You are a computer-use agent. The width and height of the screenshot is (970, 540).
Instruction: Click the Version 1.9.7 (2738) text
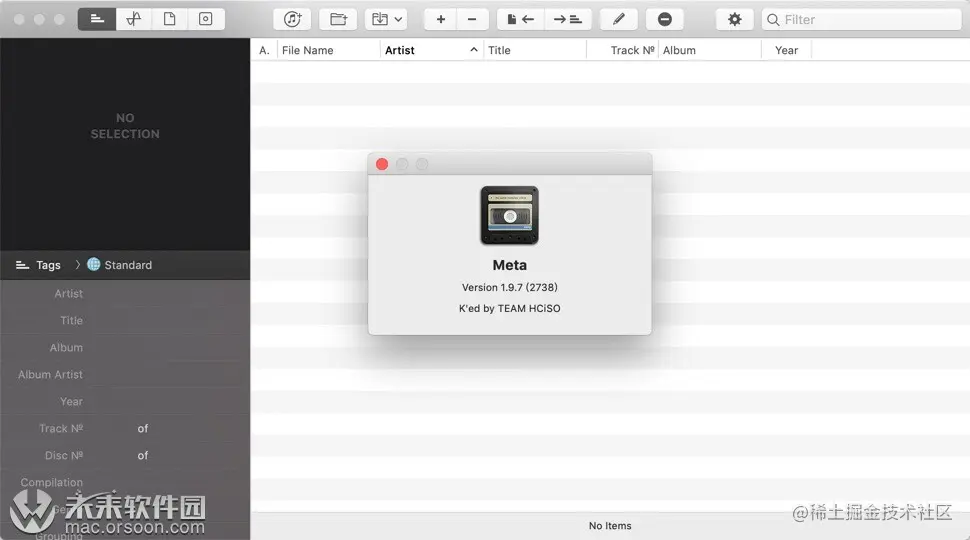(x=510, y=287)
